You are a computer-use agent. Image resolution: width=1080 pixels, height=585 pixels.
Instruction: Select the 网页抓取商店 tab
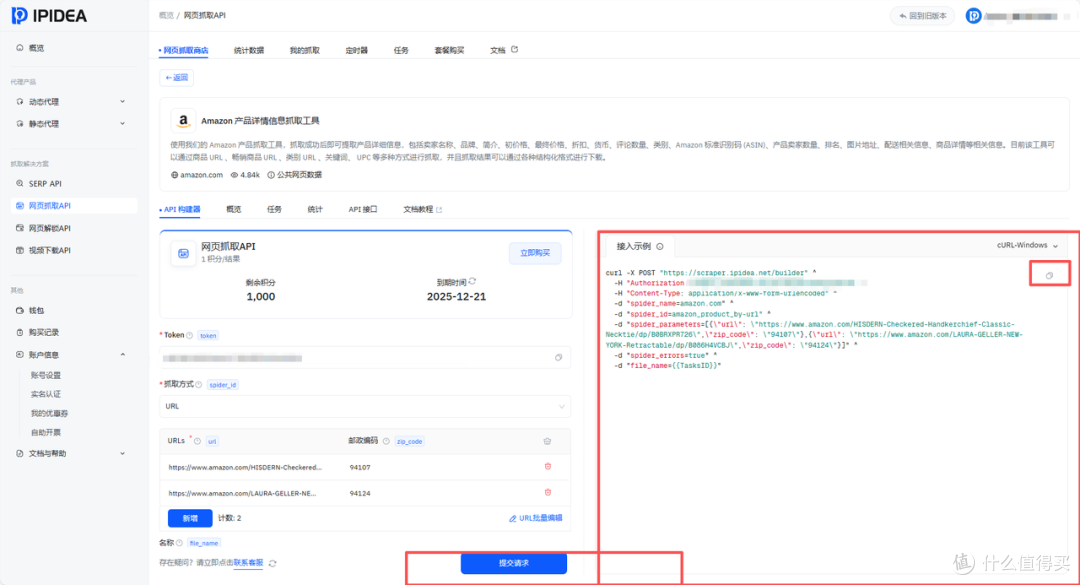(x=184, y=50)
